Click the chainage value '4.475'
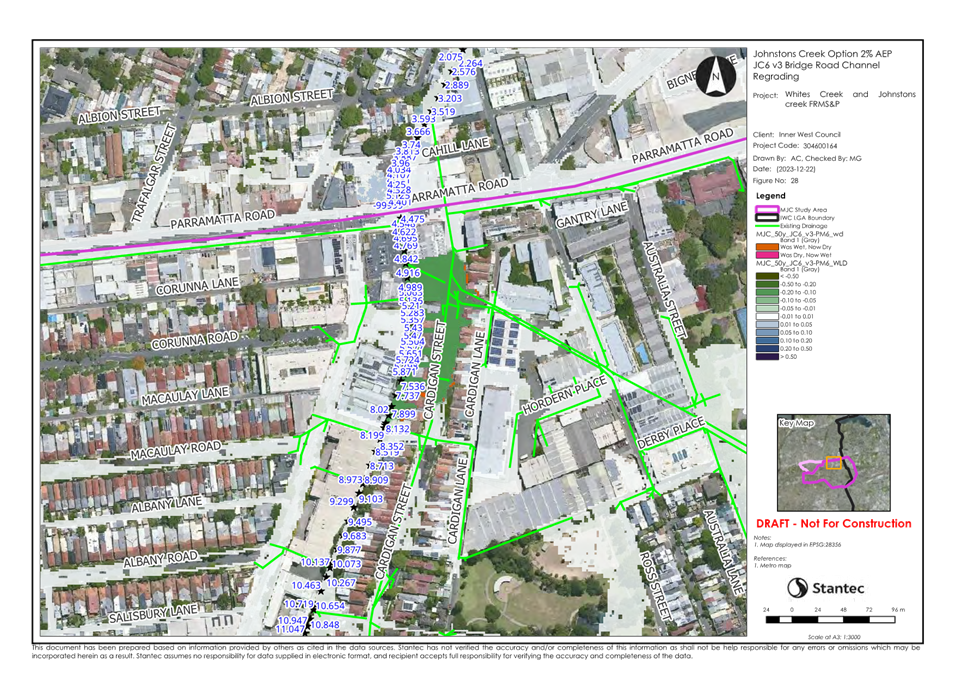 412,219
